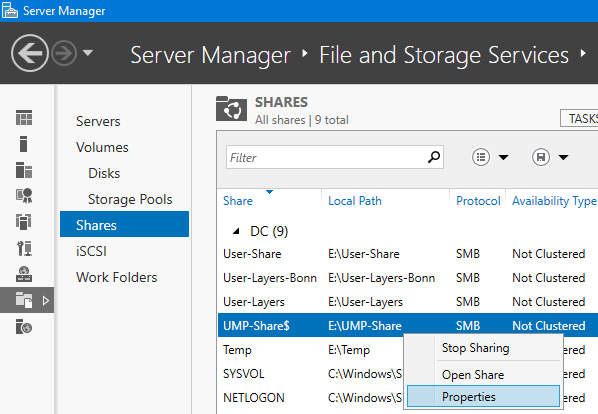The height and width of the screenshot is (414, 598).
Task: Open the certificate role sidebar icon
Action: click(24, 196)
